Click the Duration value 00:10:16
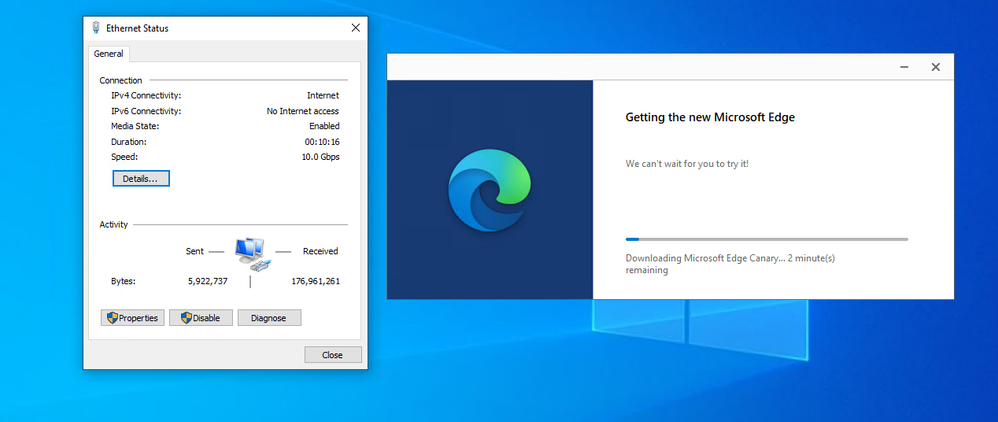Image resolution: width=998 pixels, height=422 pixels. [x=322, y=141]
